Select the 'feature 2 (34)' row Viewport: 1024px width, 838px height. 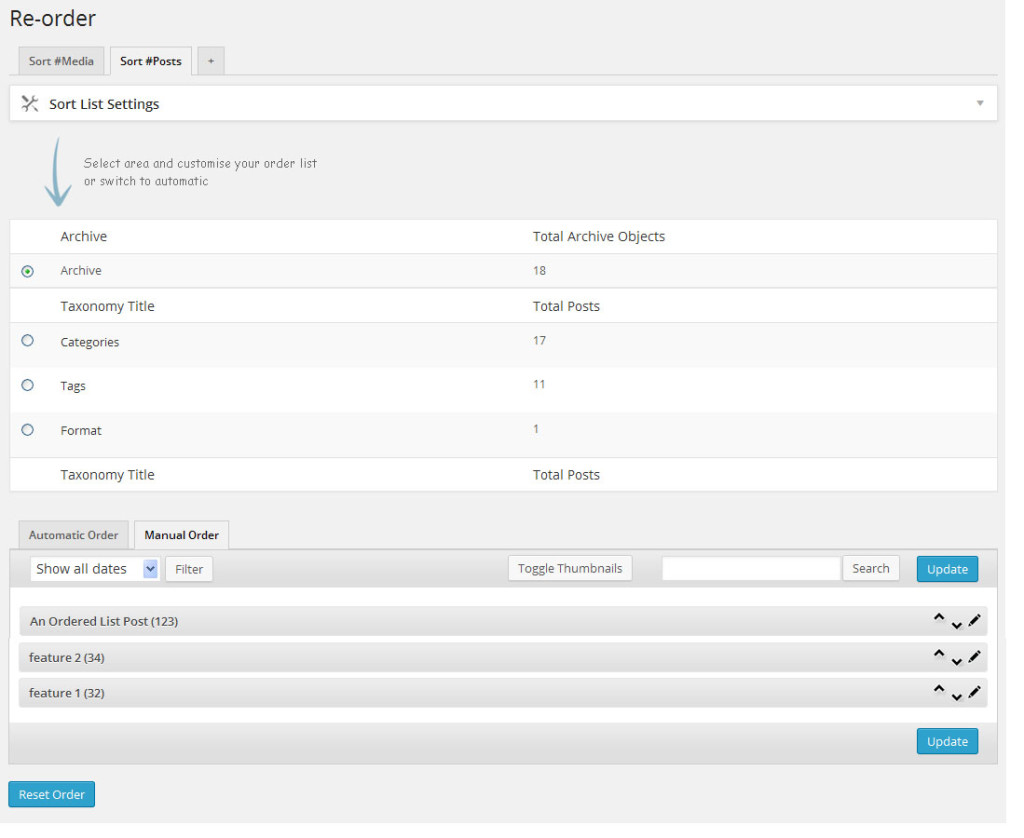tap(511, 668)
